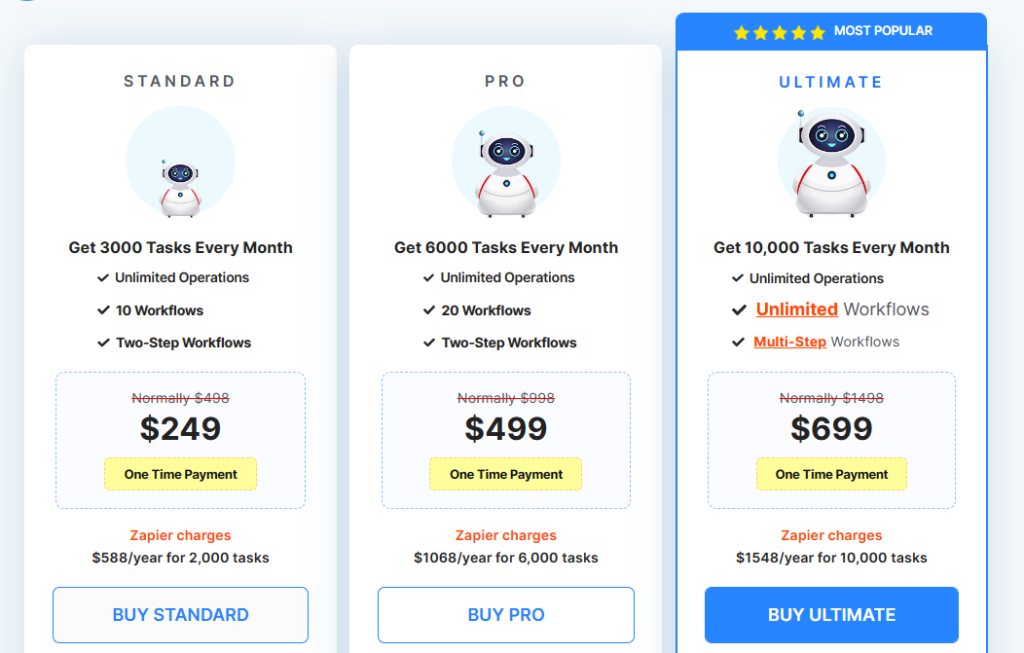Click checkmark beside Multi-Step Workflows on Ultimate
The height and width of the screenshot is (653, 1024).
coord(740,342)
